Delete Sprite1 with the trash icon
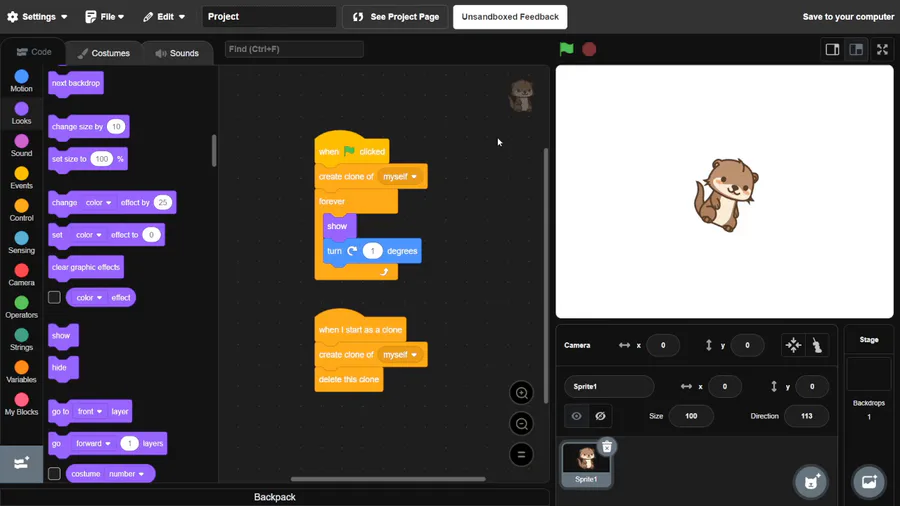The width and height of the screenshot is (900, 506). point(607,447)
